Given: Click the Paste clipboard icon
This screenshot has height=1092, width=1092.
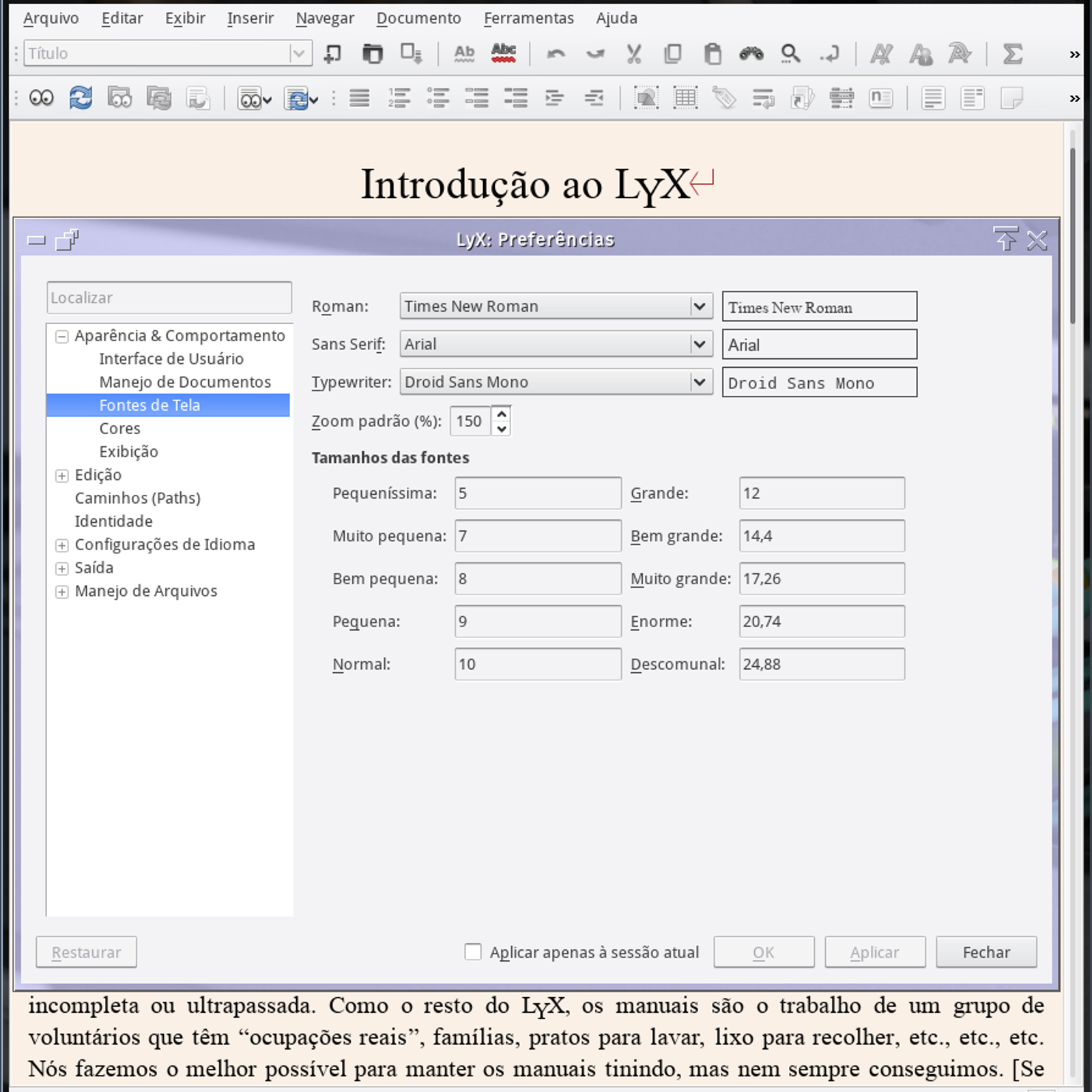Looking at the screenshot, I should (x=713, y=53).
